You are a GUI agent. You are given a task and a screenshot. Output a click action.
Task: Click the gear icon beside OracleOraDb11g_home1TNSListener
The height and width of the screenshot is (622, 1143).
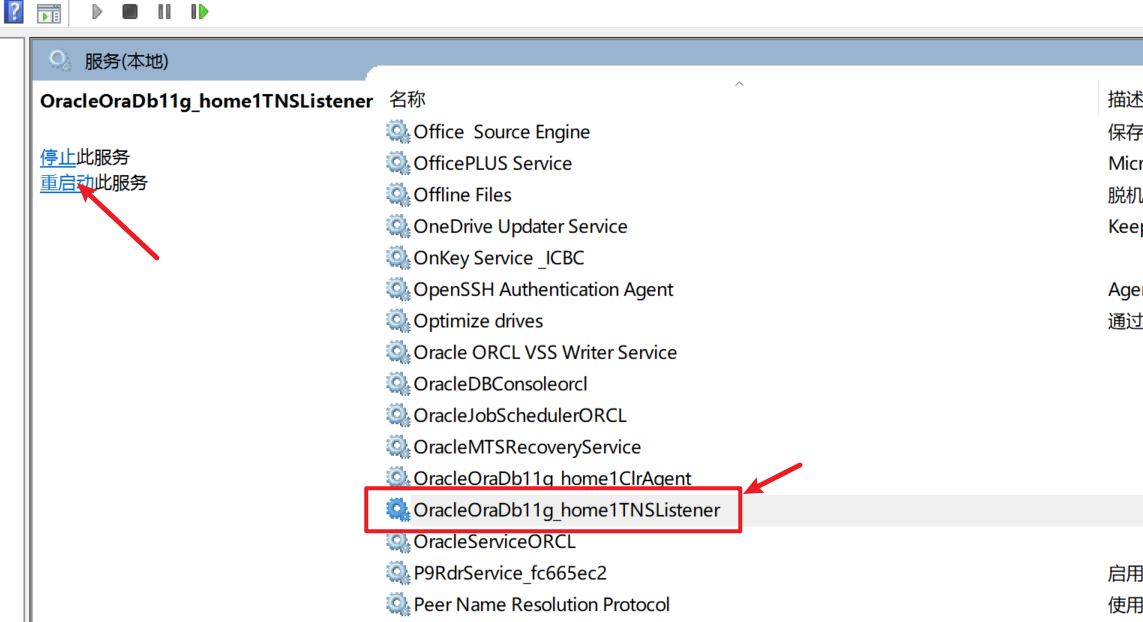pyautogui.click(x=397, y=510)
